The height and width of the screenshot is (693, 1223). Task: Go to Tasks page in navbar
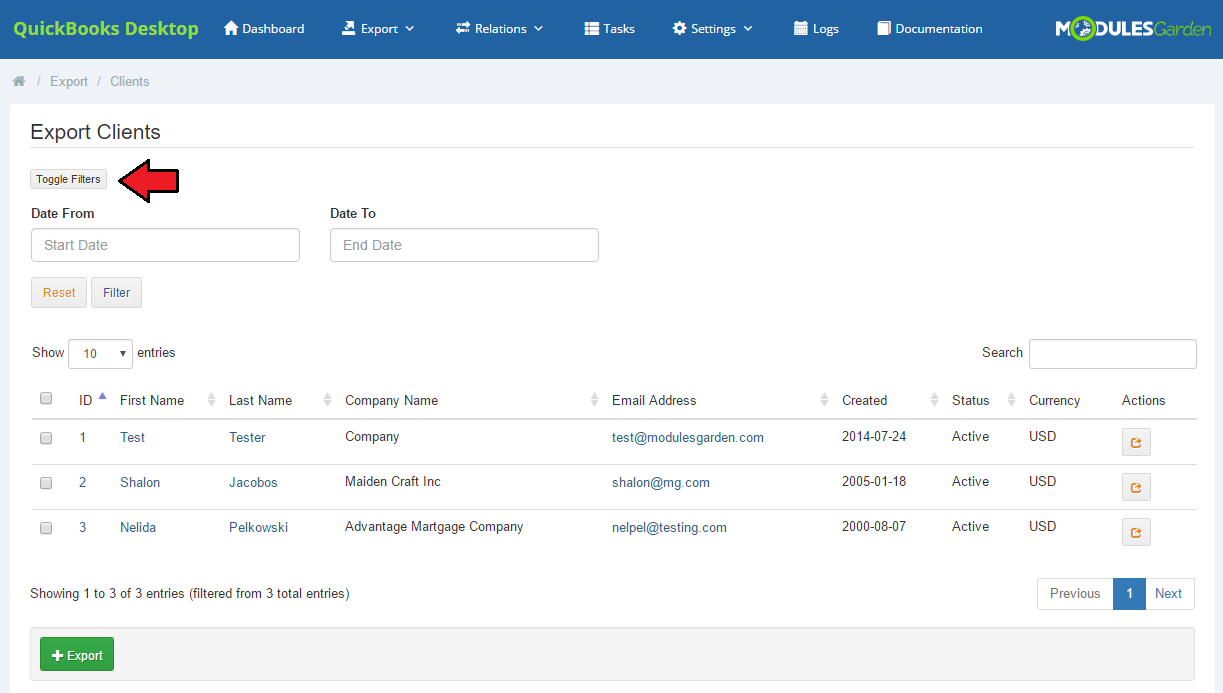click(x=609, y=29)
